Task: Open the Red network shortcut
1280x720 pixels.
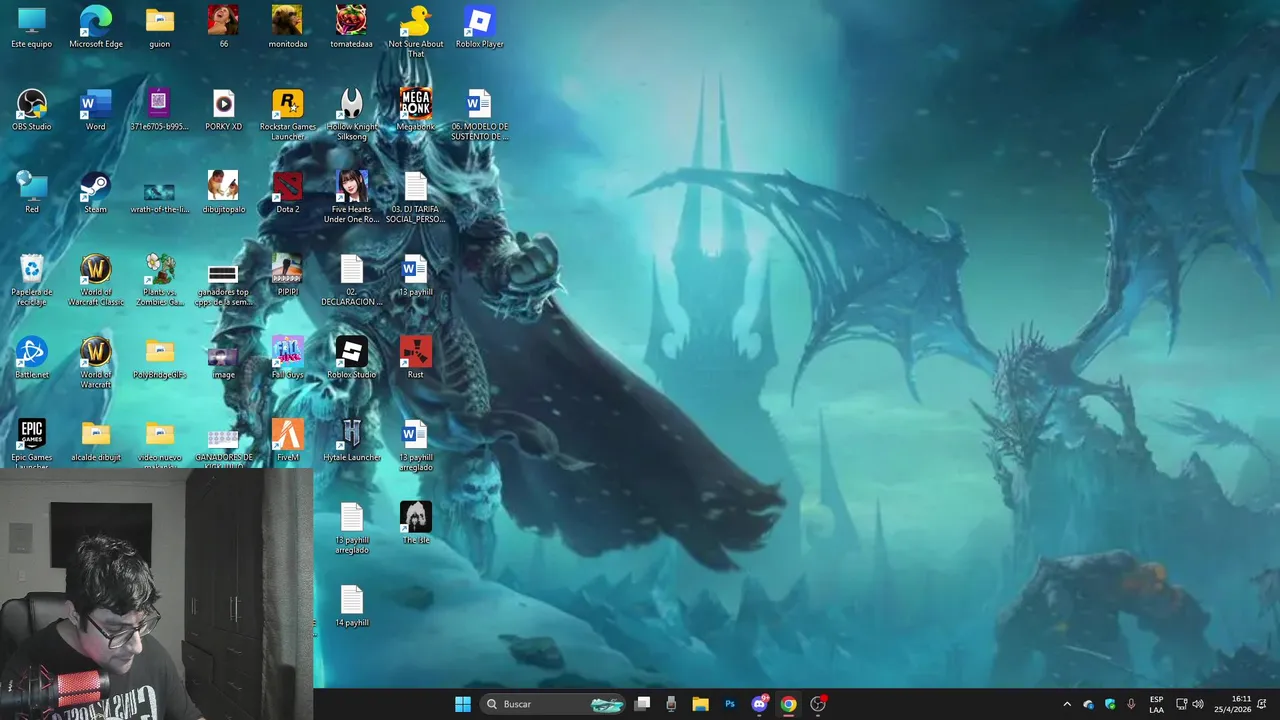Action: [x=32, y=193]
